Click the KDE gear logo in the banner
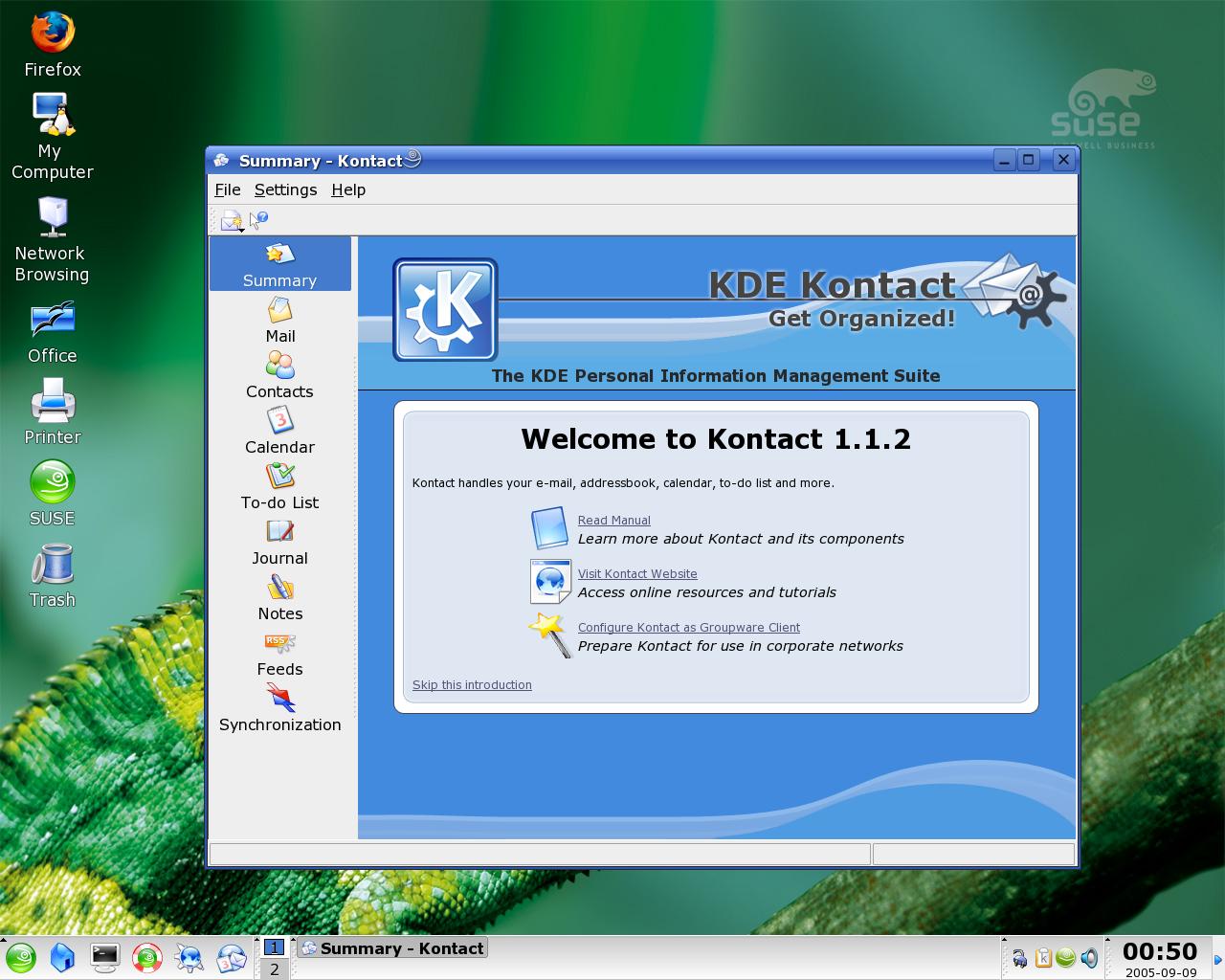 pyautogui.click(x=445, y=309)
